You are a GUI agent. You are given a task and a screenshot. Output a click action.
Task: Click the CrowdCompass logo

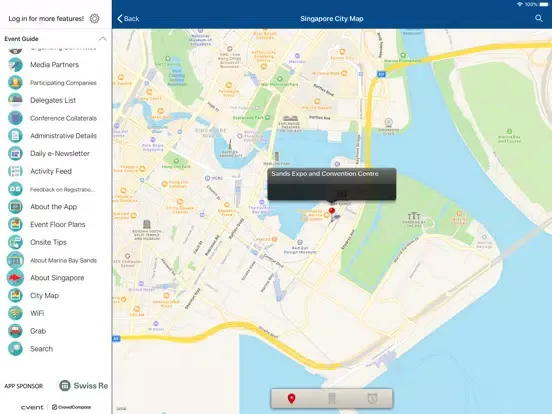(x=71, y=407)
